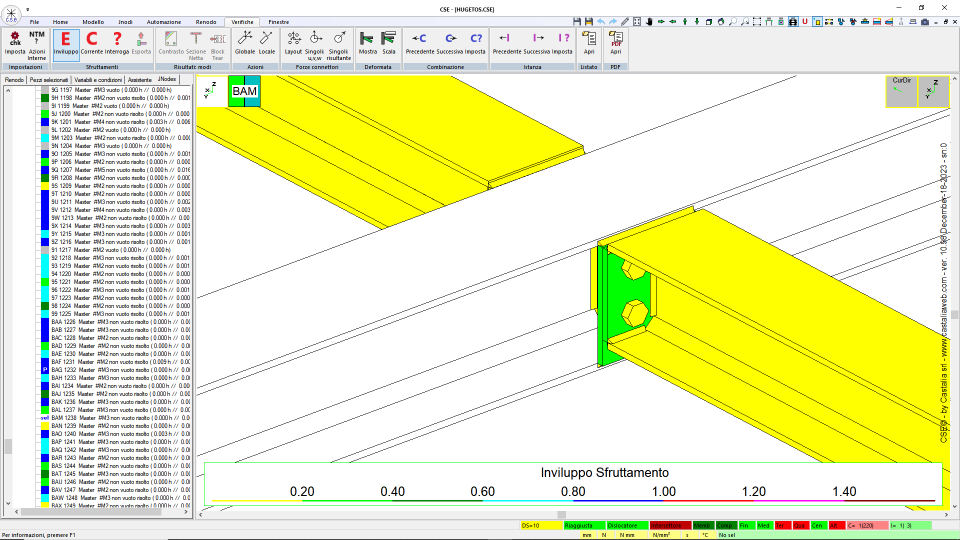This screenshot has width=960, height=540.
Task: Click left panel scroll up arrow
Action: tap(8, 90)
